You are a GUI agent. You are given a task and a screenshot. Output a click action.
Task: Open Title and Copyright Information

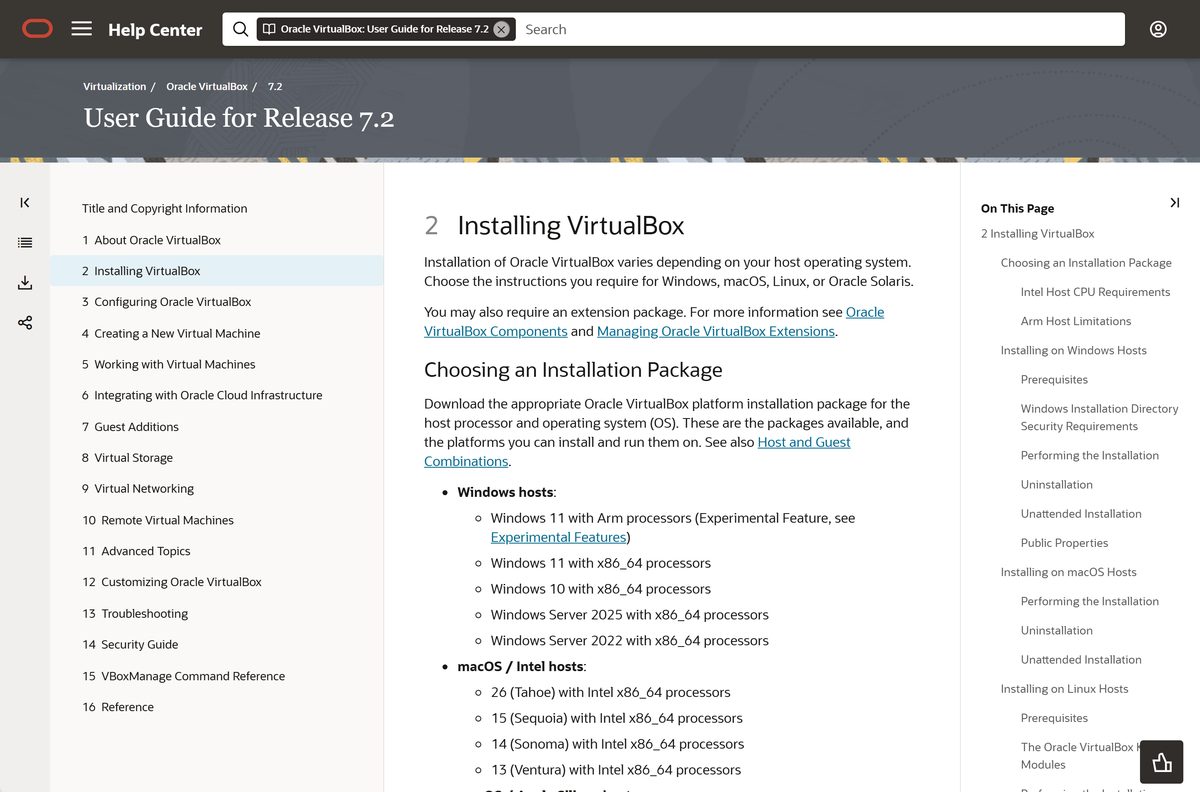[165, 209]
